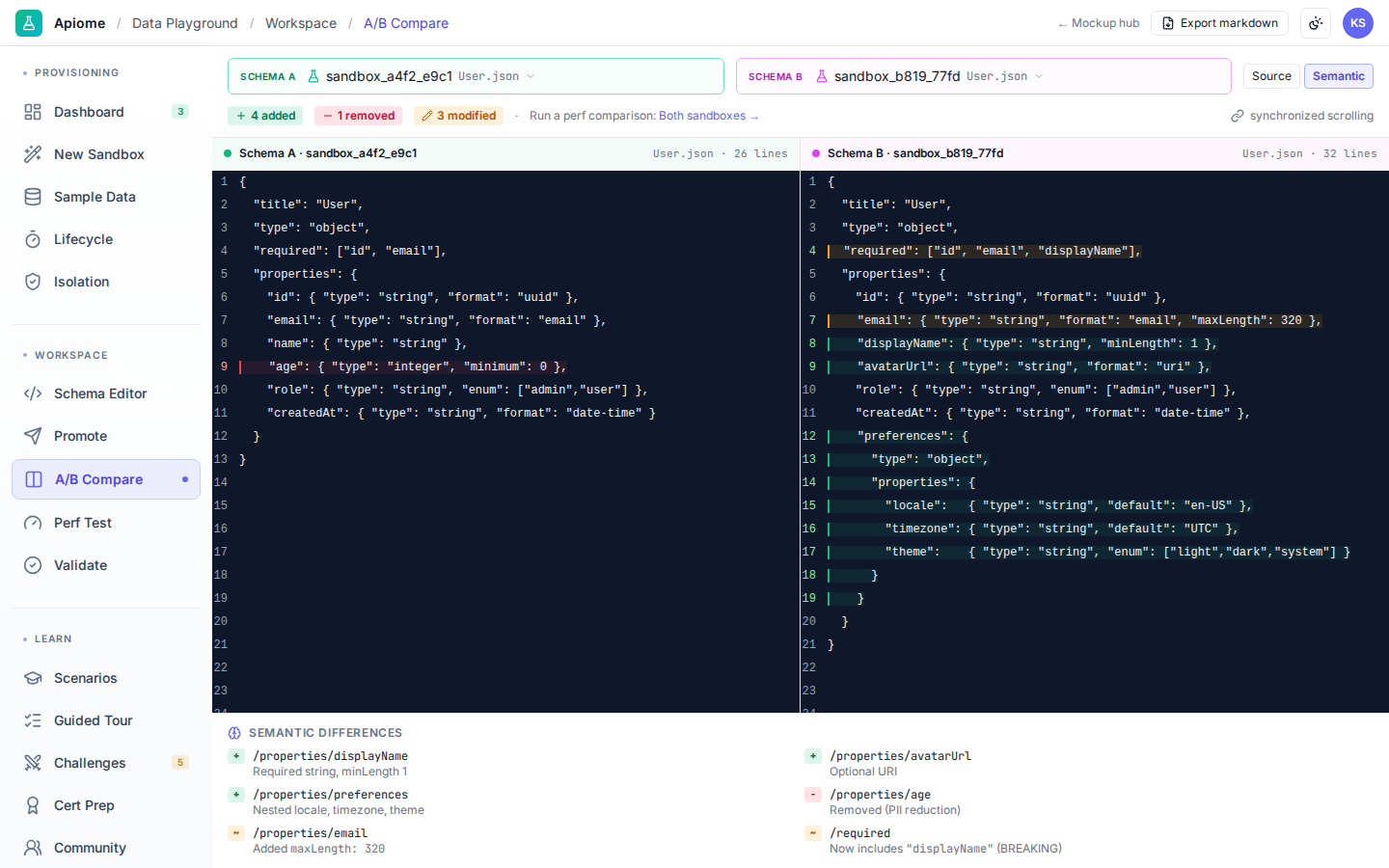Click the green Schema A status dot

tap(228, 153)
